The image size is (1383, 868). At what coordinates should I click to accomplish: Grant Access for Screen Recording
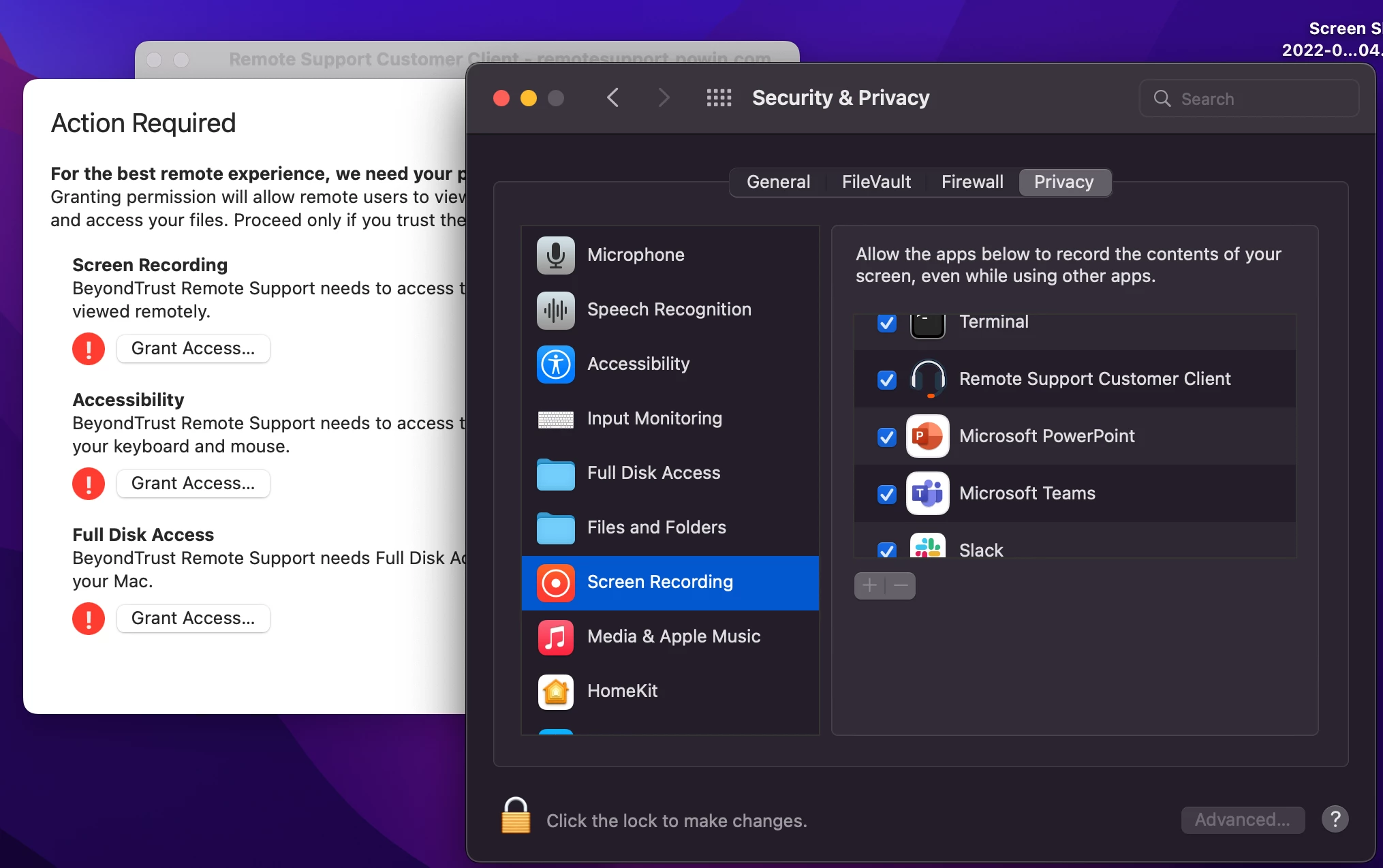click(193, 349)
